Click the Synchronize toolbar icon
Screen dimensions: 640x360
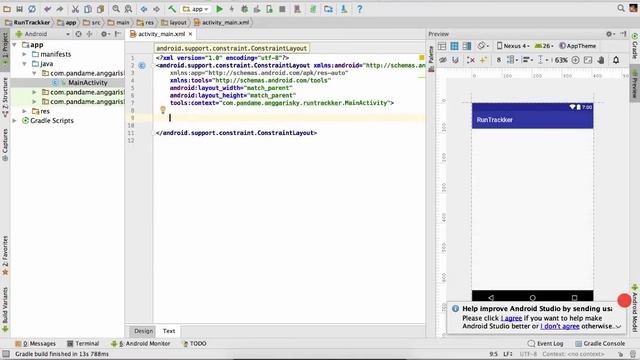pos(32,9)
